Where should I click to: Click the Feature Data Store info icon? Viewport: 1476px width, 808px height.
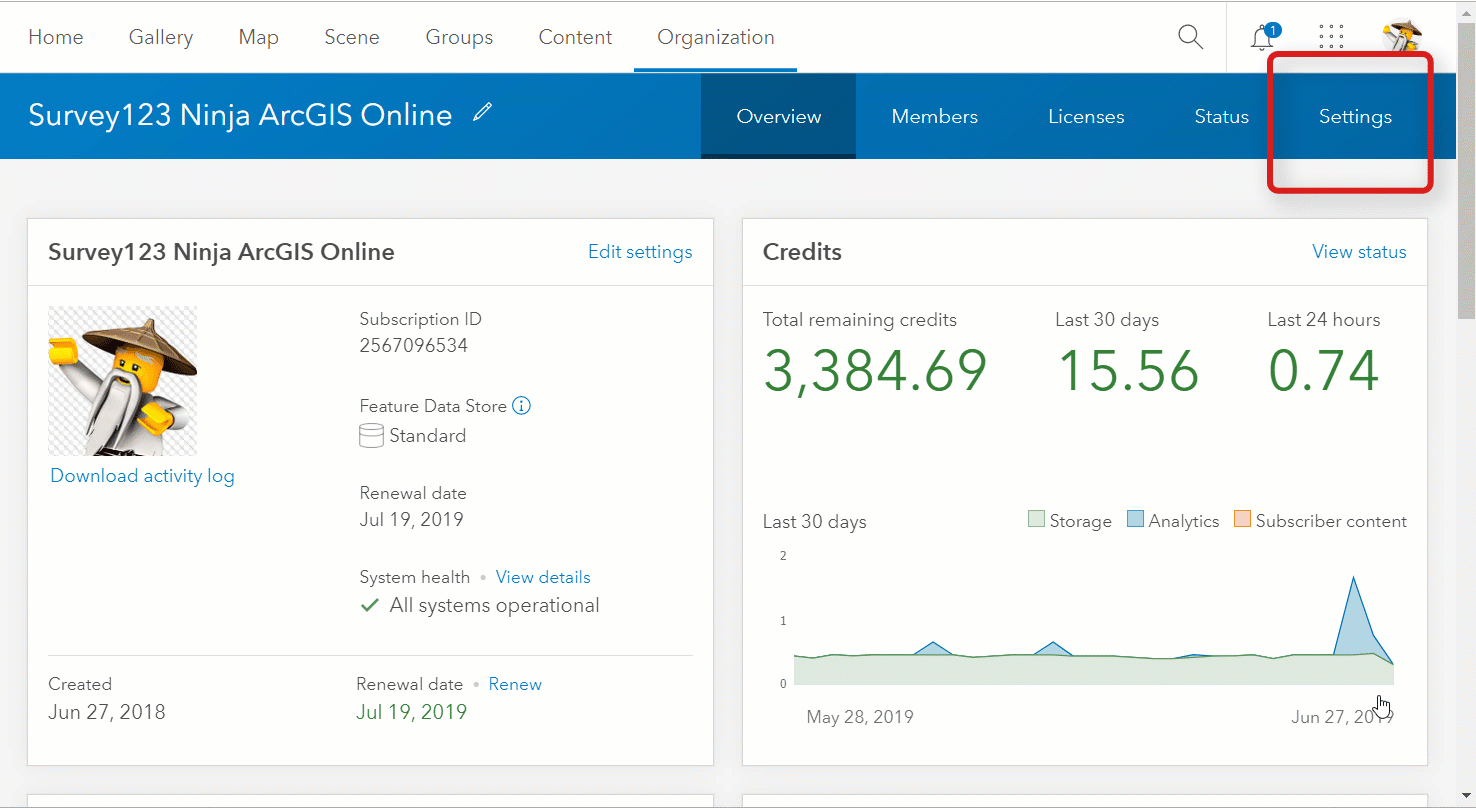pos(521,406)
